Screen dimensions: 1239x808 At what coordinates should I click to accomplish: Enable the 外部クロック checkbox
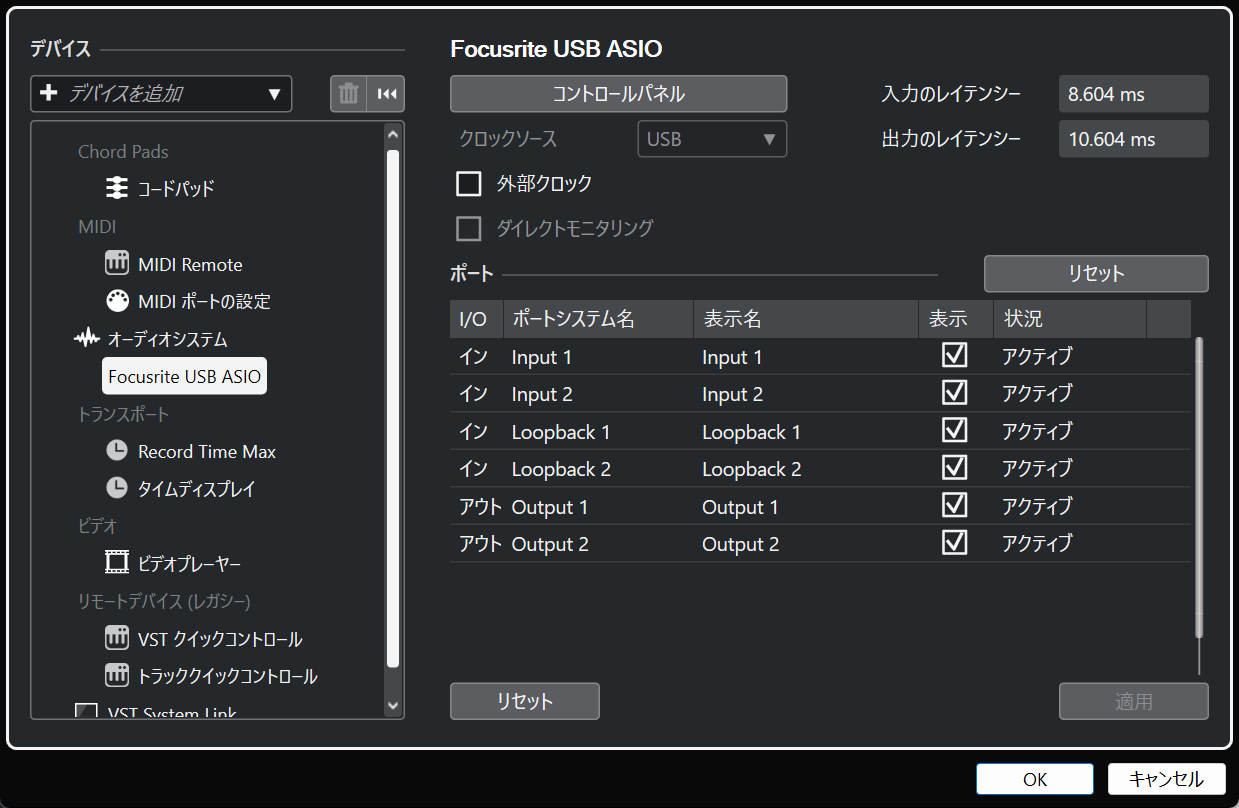(469, 184)
